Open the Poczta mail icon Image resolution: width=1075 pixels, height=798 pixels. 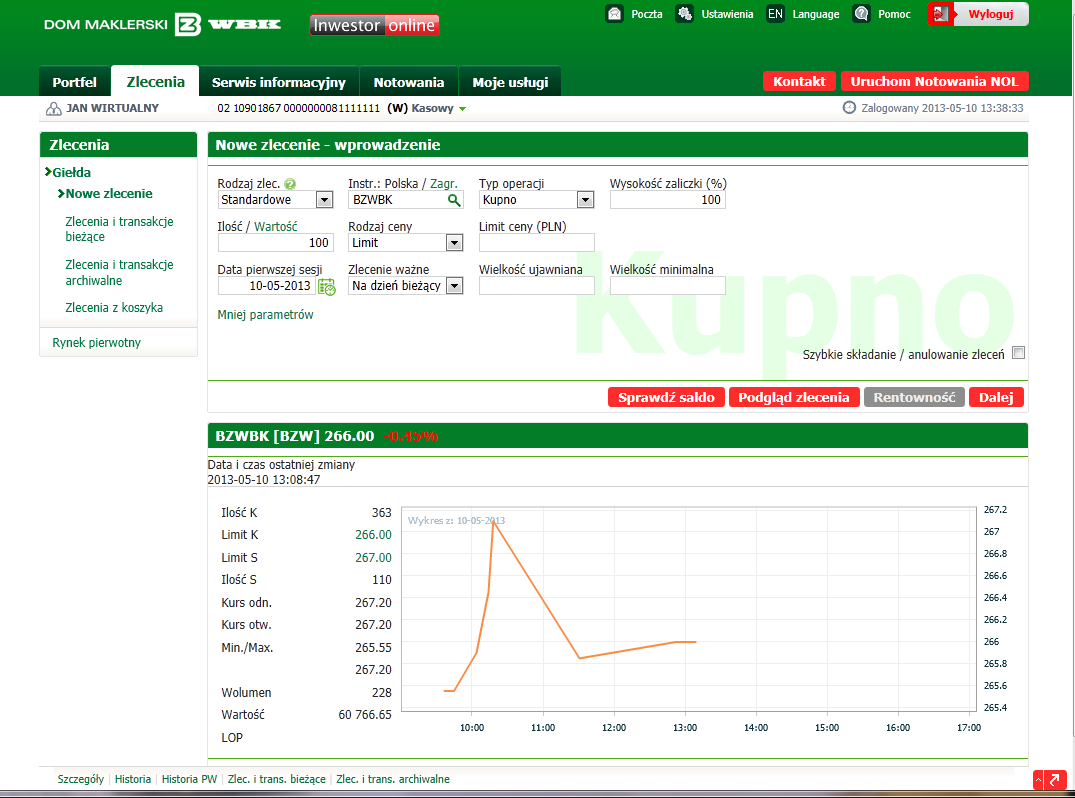click(x=615, y=14)
